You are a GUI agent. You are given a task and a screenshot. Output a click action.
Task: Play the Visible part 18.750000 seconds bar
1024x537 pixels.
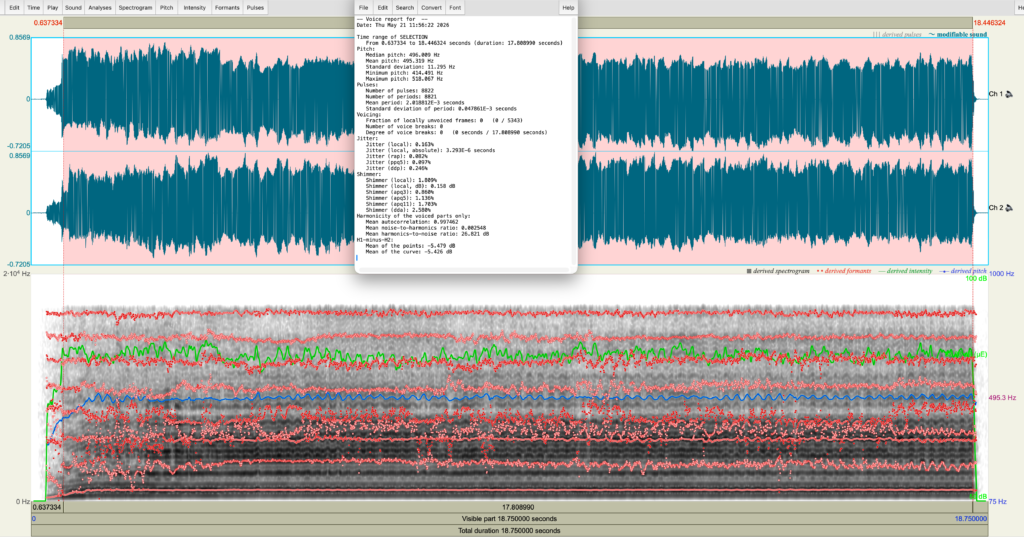pyautogui.click(x=509, y=519)
